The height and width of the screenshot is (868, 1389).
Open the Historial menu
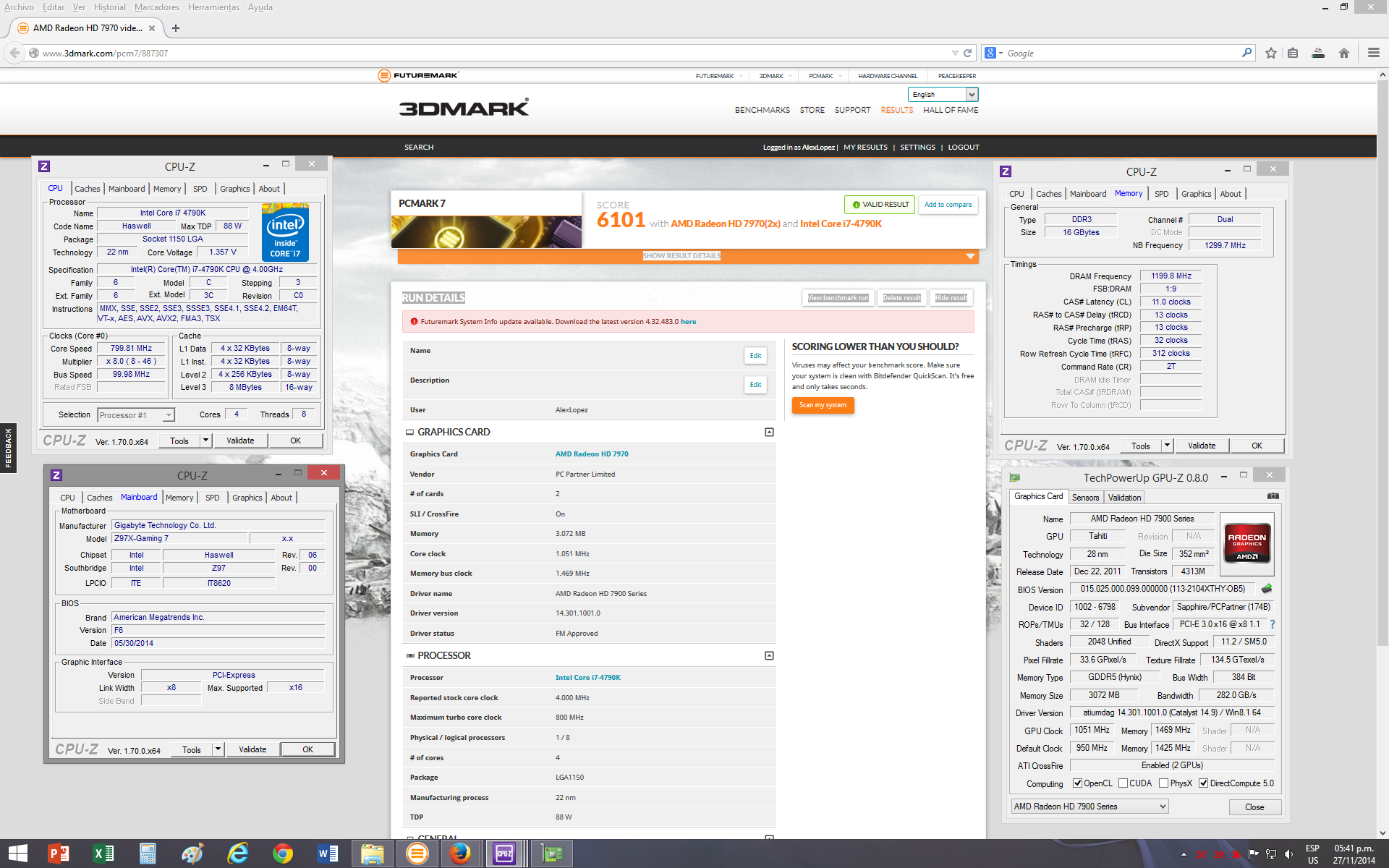pyautogui.click(x=110, y=7)
